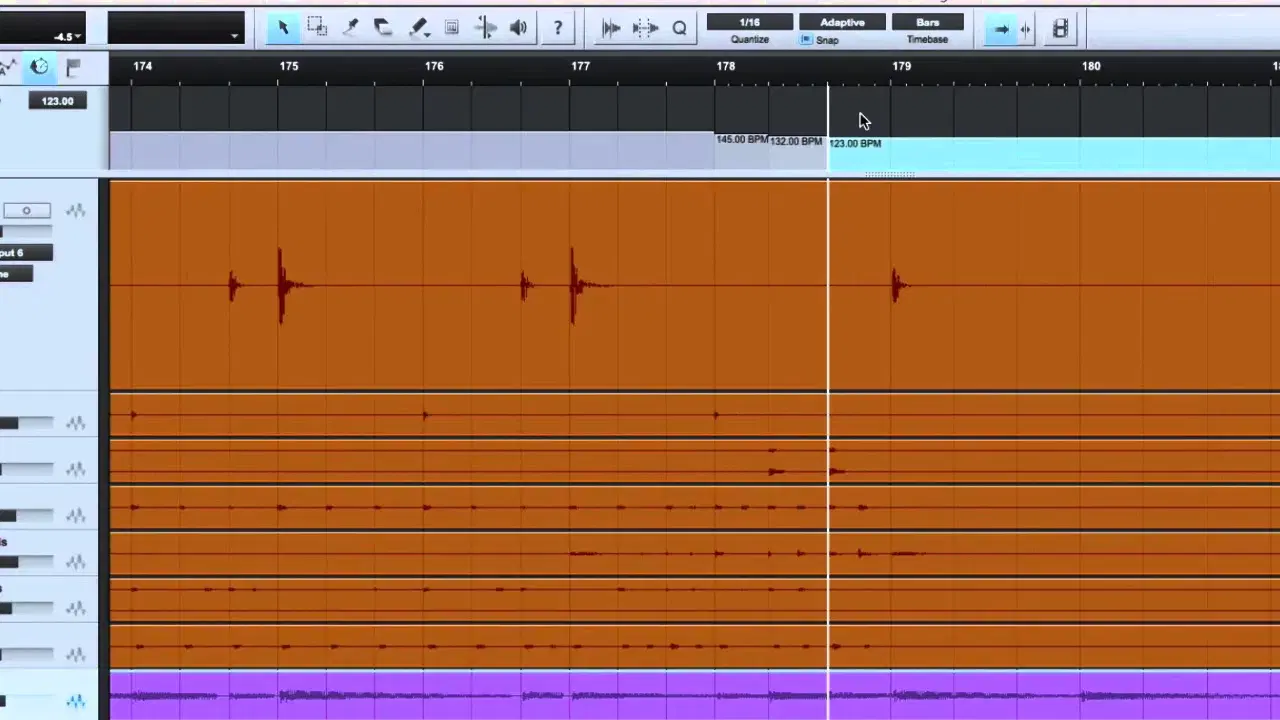Open the empty black selector dropdown
The image size is (1280, 720).
click(176, 28)
